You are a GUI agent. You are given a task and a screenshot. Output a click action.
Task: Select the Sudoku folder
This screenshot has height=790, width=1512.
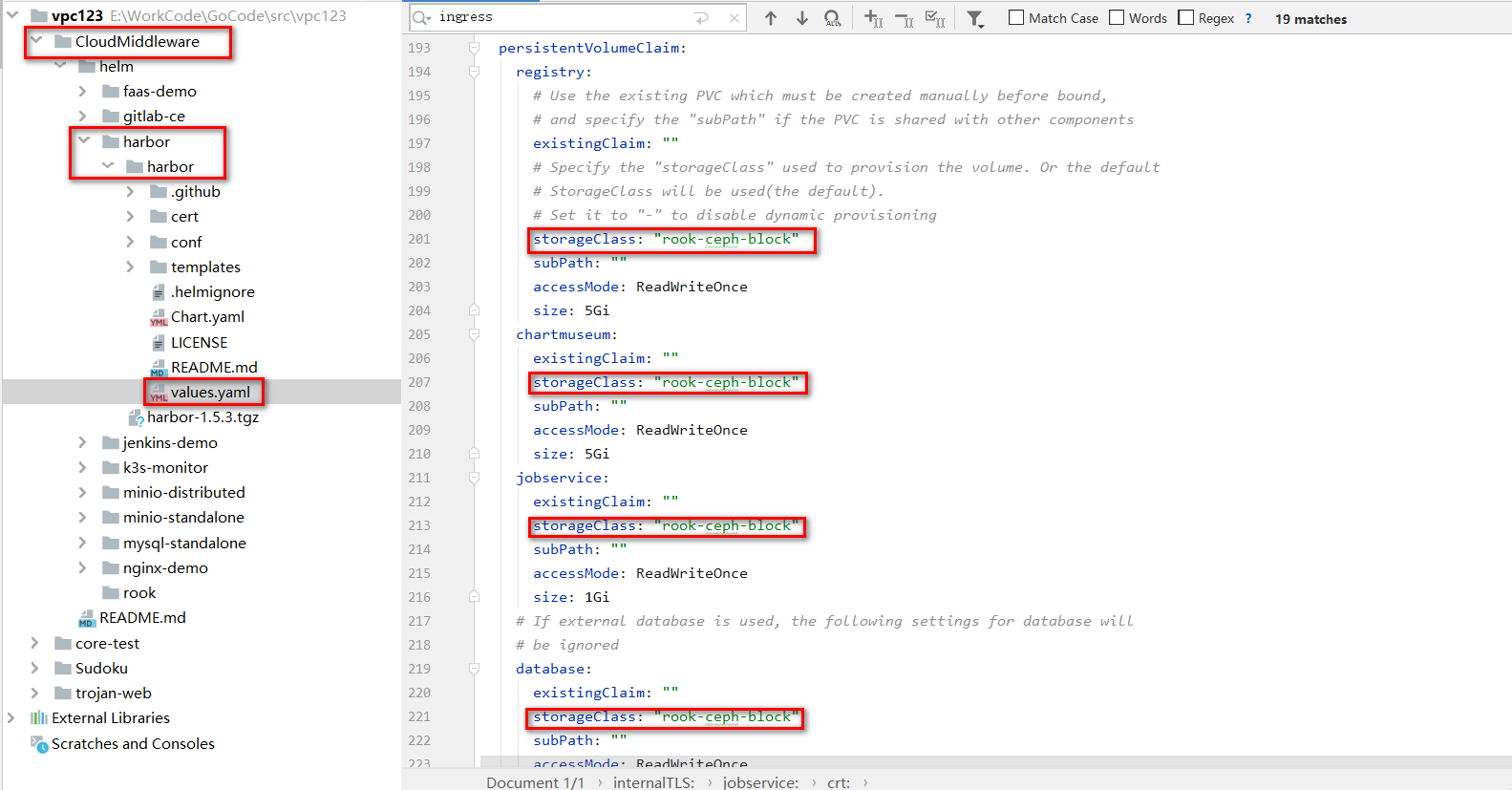tap(101, 668)
